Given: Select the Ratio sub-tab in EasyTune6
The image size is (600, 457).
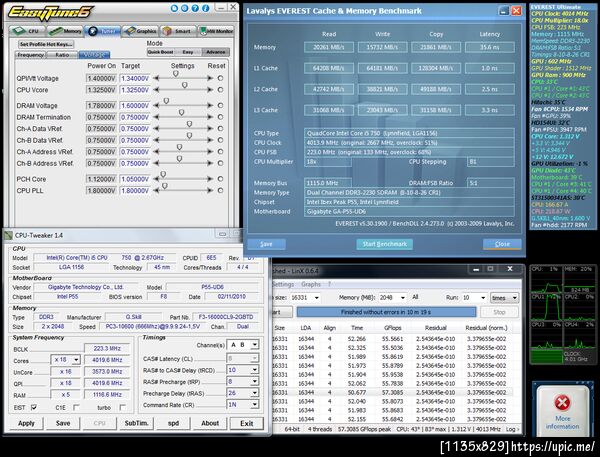Looking at the screenshot, I should click(62, 55).
